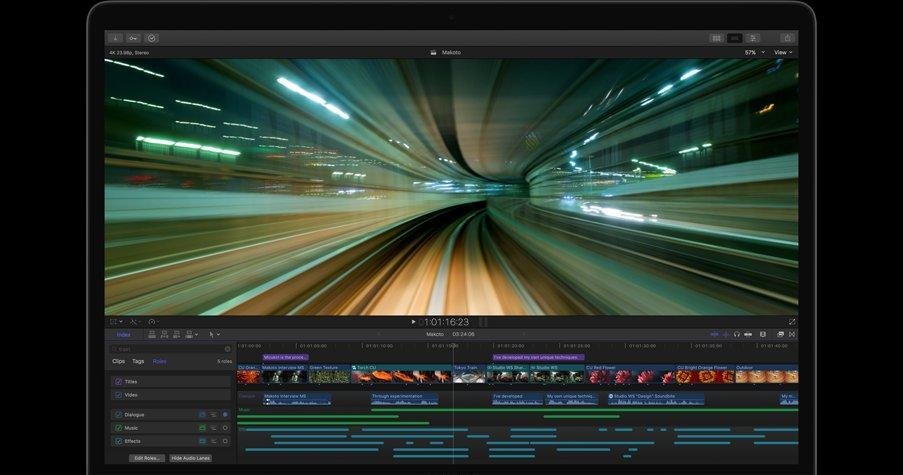Image resolution: width=903 pixels, height=475 pixels.
Task: Click the Dialogue role blue lane icon
Action: coord(202,415)
